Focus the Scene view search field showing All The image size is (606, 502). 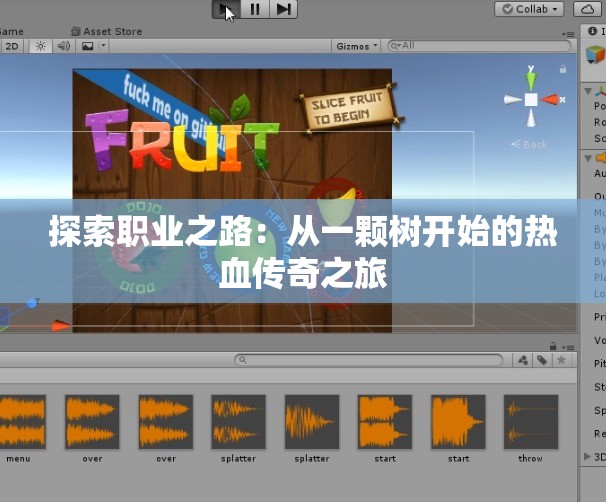479,46
